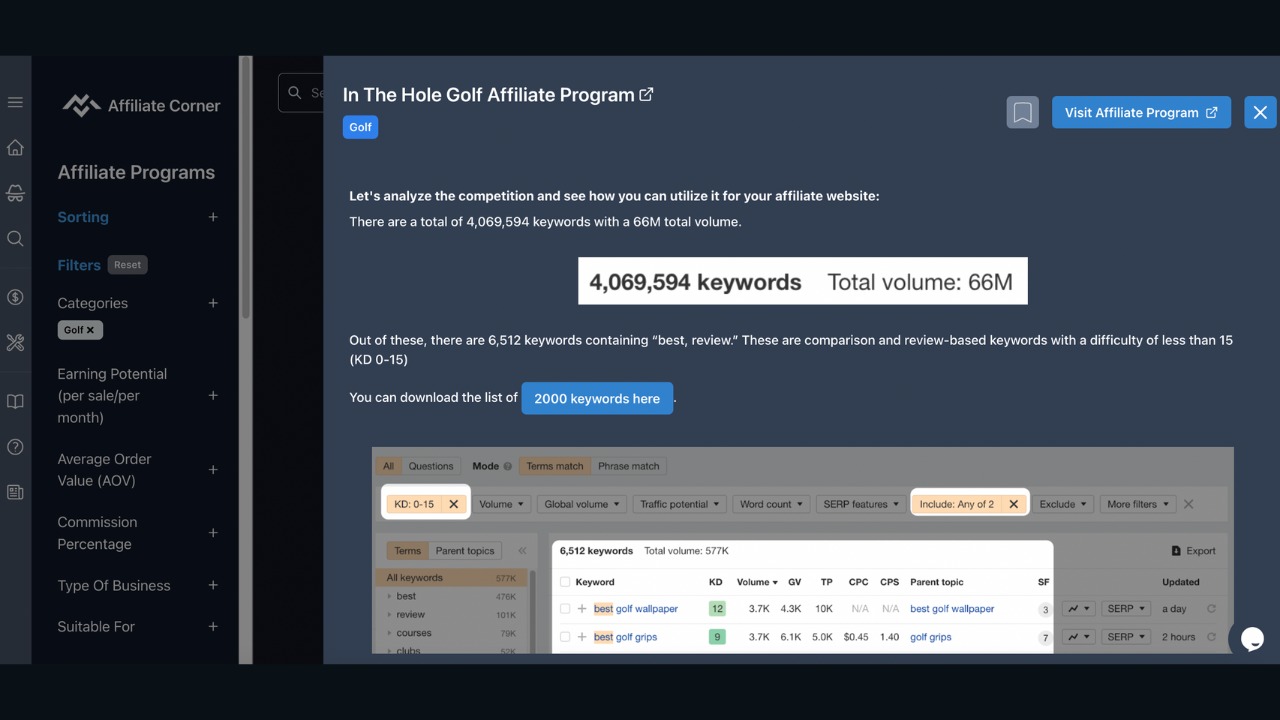Open SERP features dropdown in screenshot

pyautogui.click(x=861, y=504)
